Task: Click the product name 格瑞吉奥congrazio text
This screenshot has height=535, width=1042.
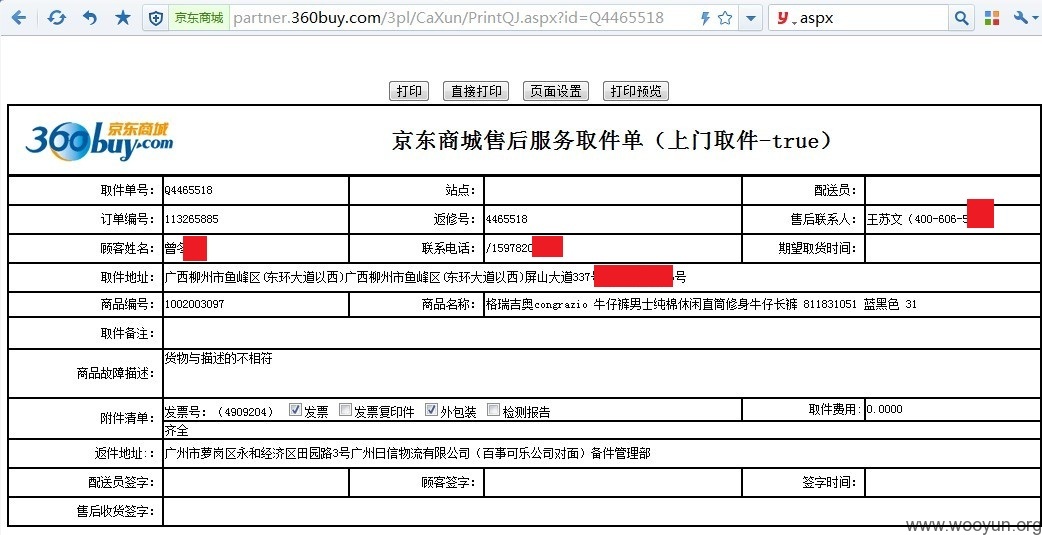Action: coord(701,304)
